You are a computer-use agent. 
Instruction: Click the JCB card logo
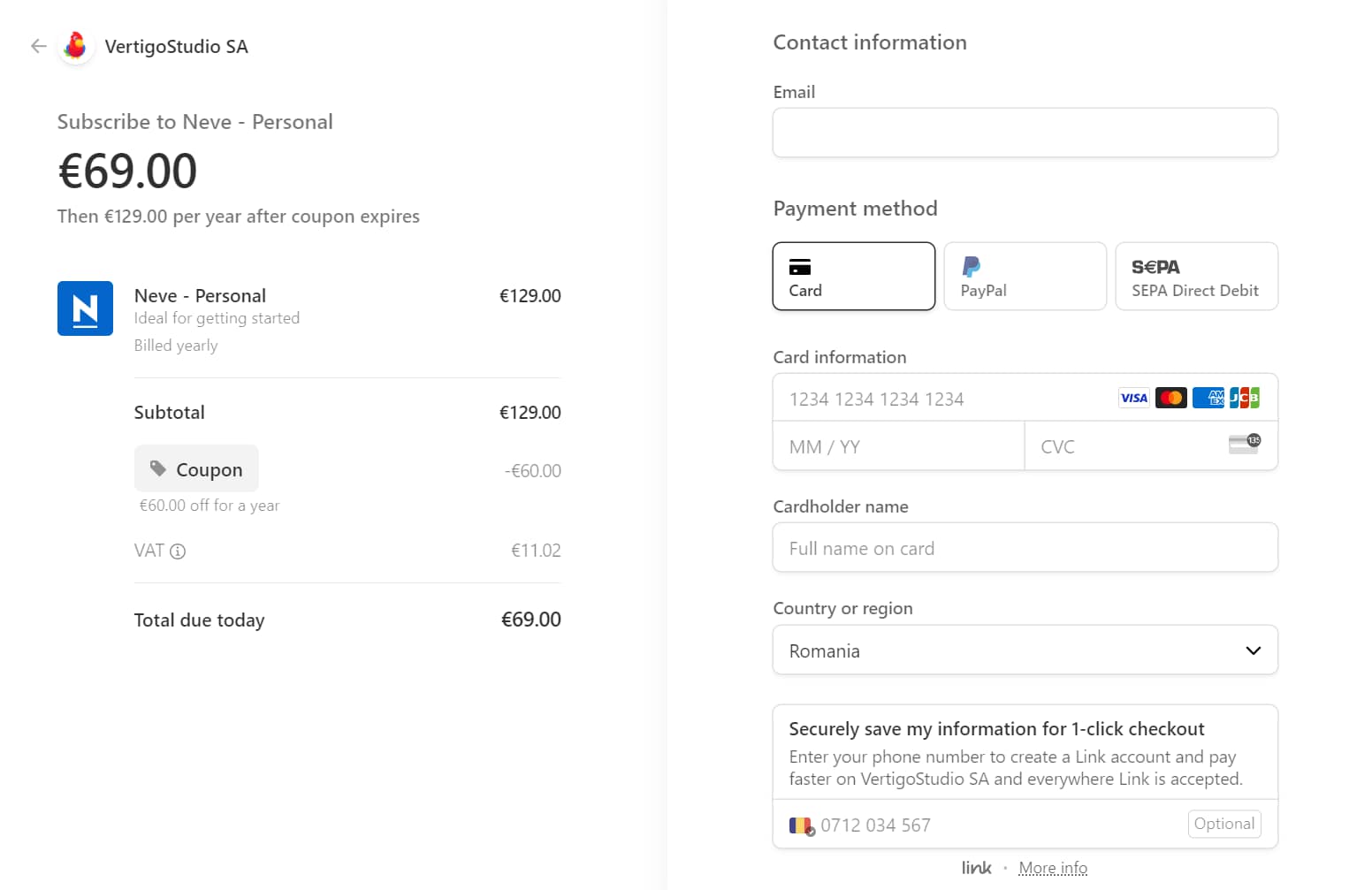[x=1244, y=399]
